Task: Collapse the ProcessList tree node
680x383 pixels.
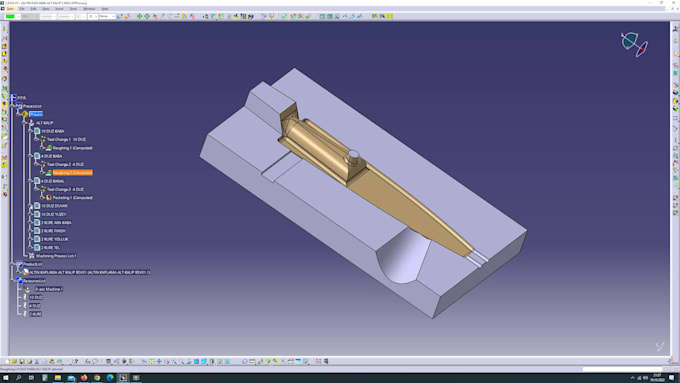Action: click(13, 106)
